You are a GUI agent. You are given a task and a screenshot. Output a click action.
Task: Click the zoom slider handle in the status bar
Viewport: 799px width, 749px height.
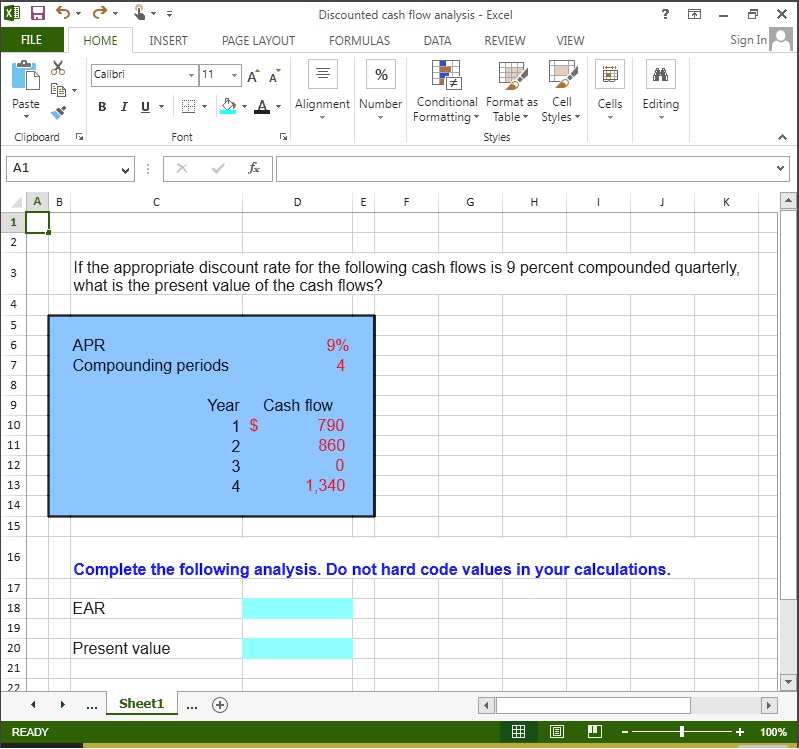point(682,732)
